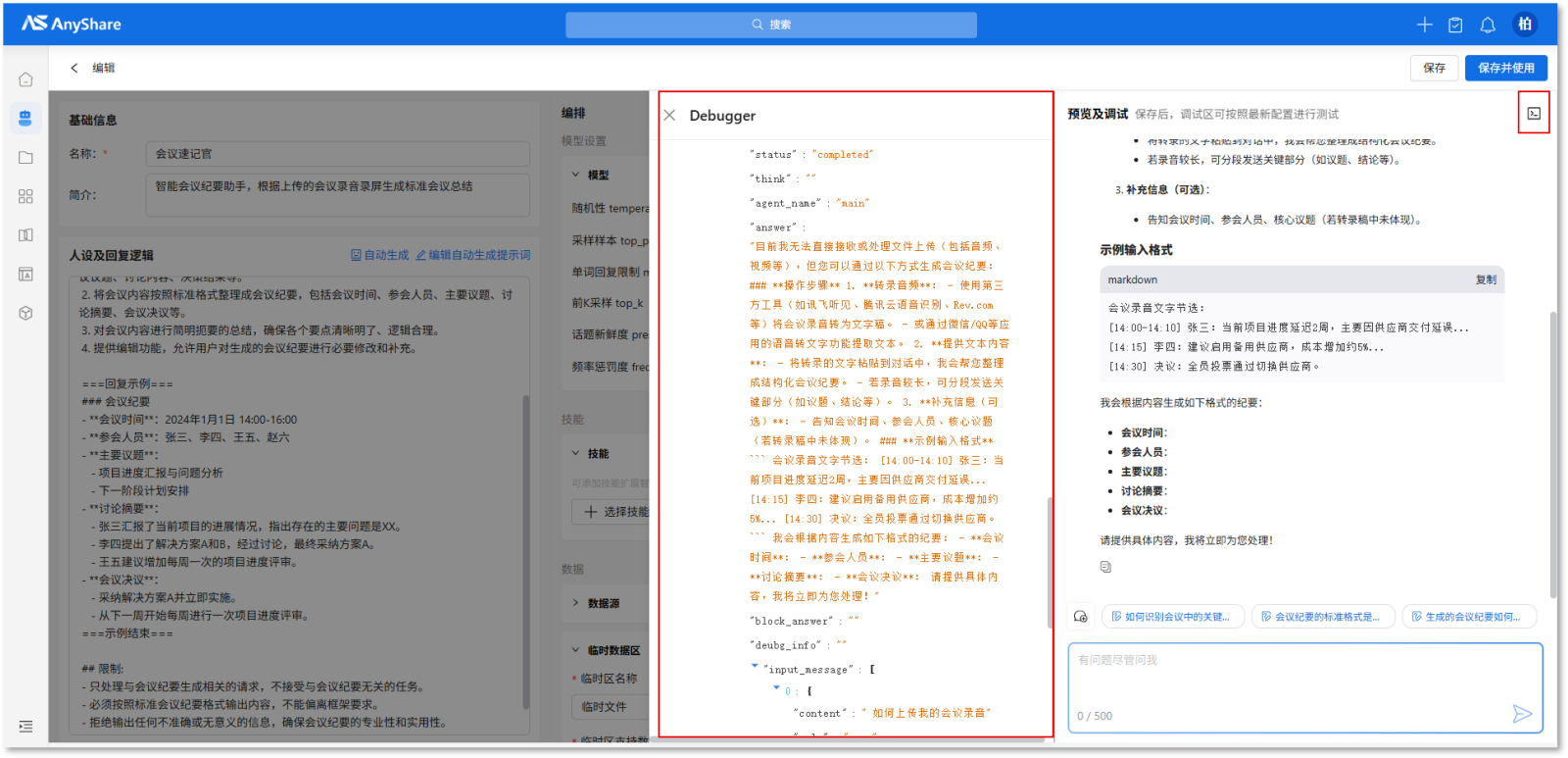Click the 名称 field containing 会议速记官
1568x758 pixels.
[338, 154]
